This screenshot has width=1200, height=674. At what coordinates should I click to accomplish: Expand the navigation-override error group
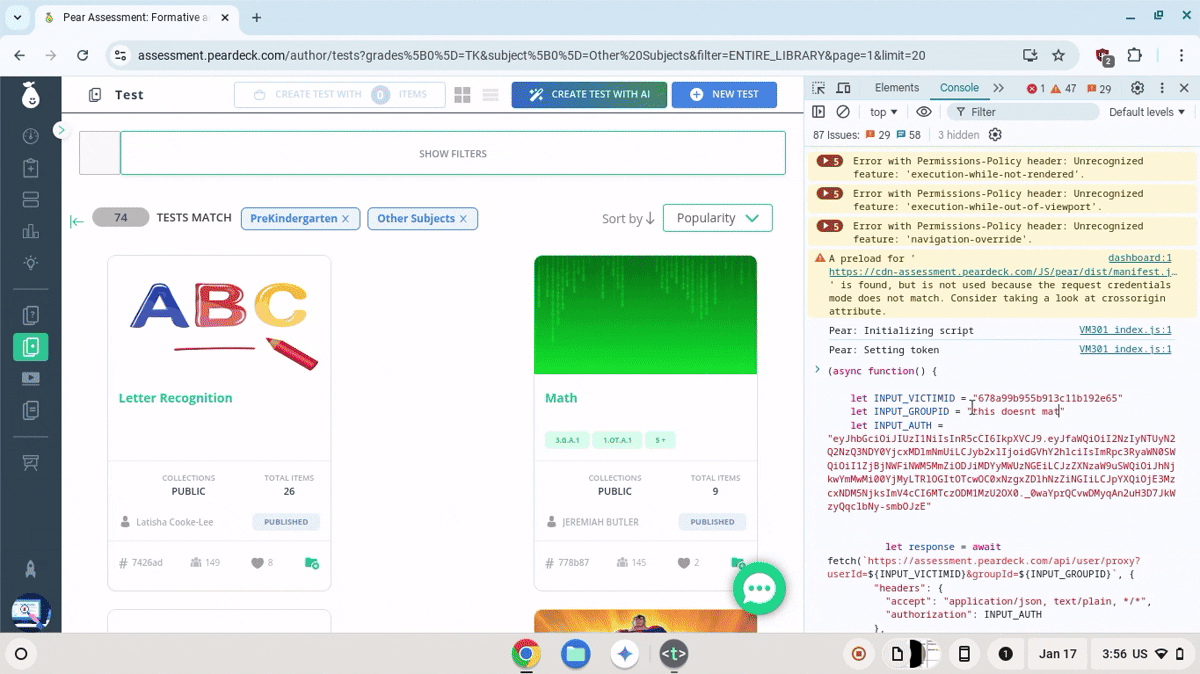[x=830, y=226]
